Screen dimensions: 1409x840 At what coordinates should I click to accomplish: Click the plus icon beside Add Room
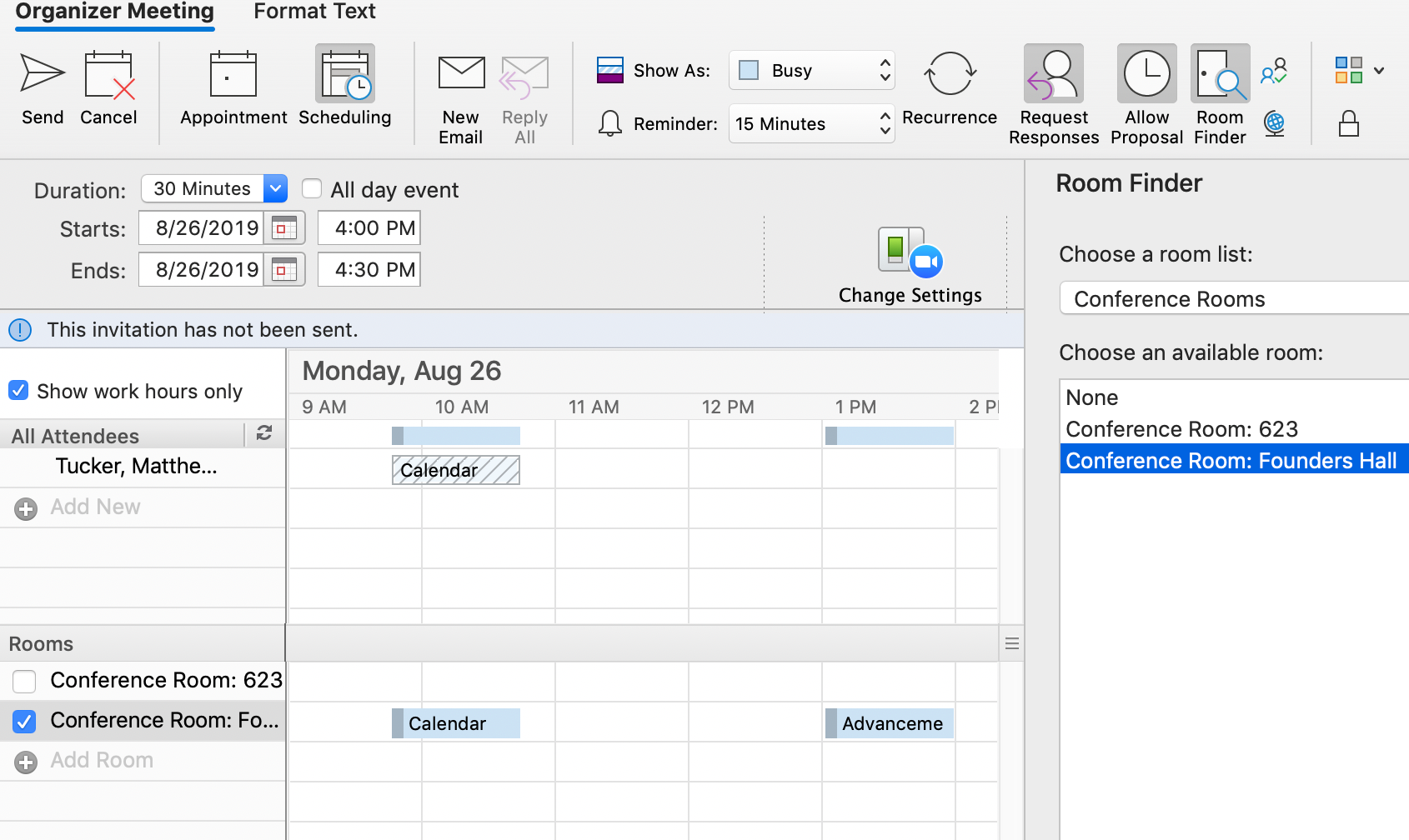pyautogui.click(x=26, y=762)
